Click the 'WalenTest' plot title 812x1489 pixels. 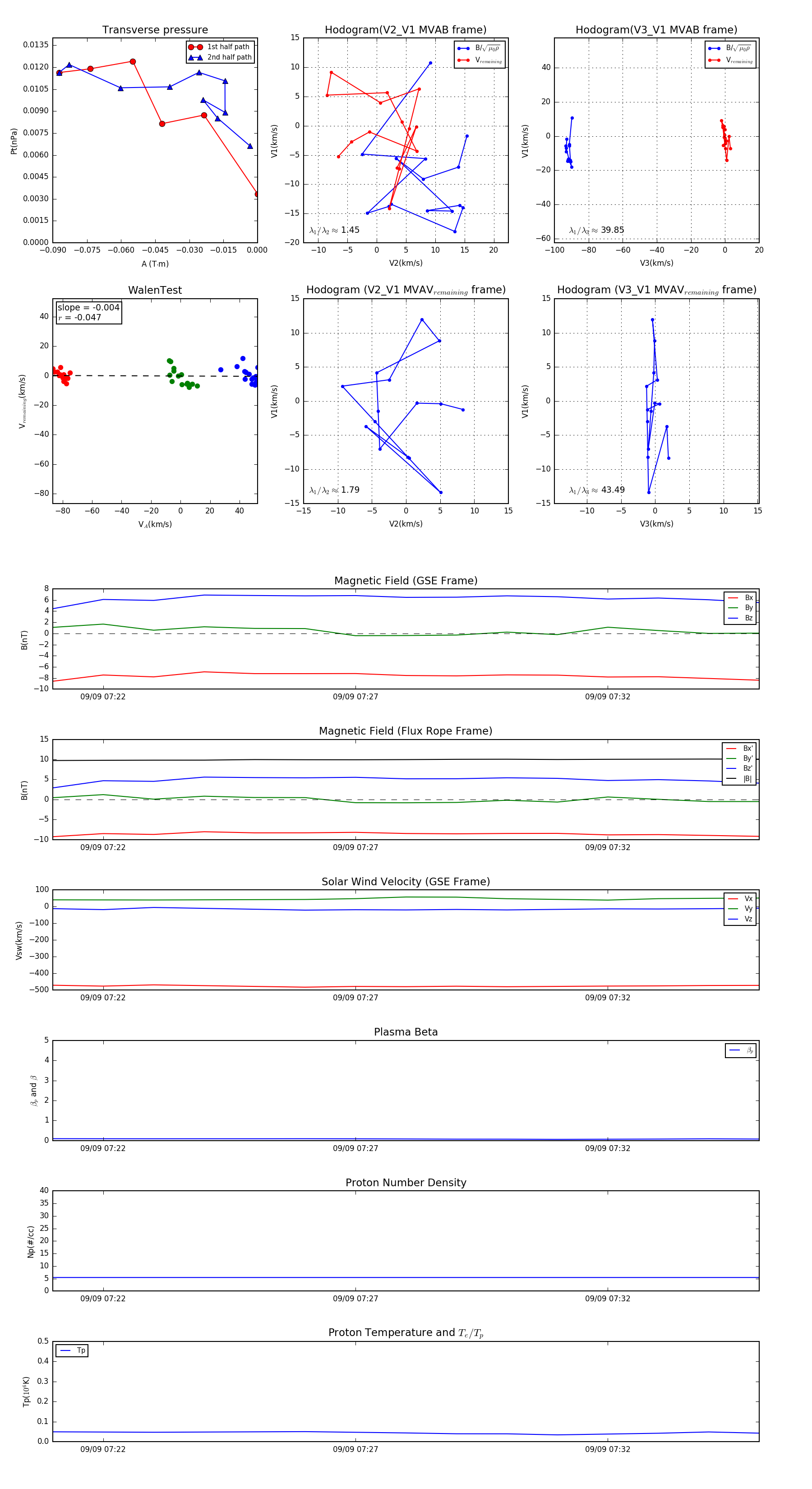click(155, 290)
